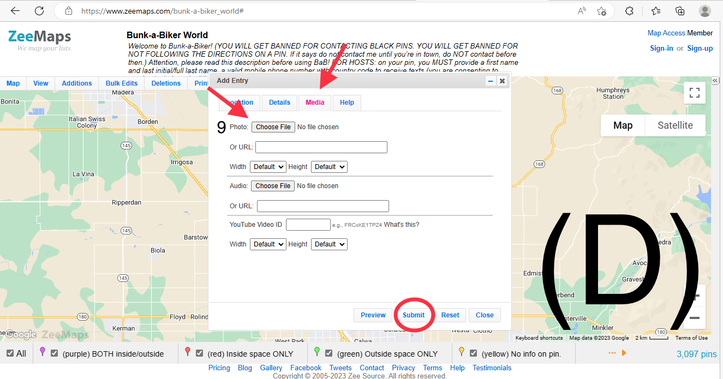Reset the Add Entry form
The width and height of the screenshot is (723, 379).
click(450, 315)
